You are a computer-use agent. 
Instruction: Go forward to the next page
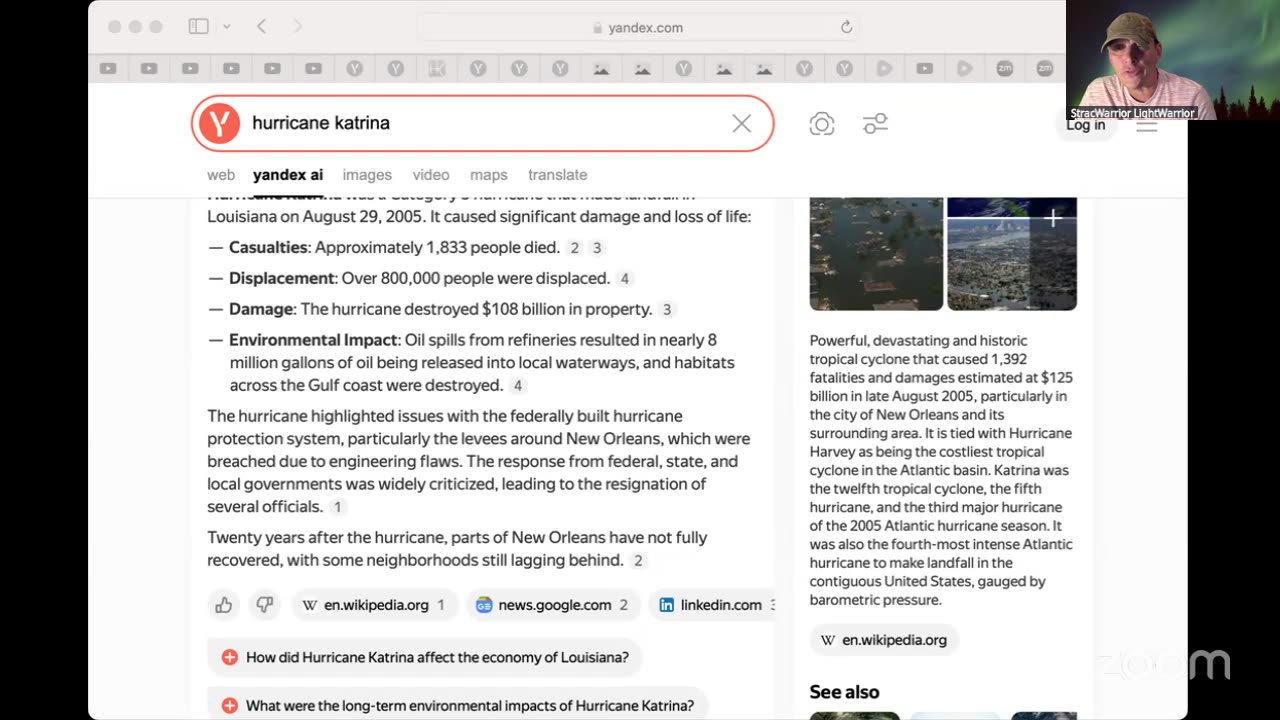click(x=297, y=27)
